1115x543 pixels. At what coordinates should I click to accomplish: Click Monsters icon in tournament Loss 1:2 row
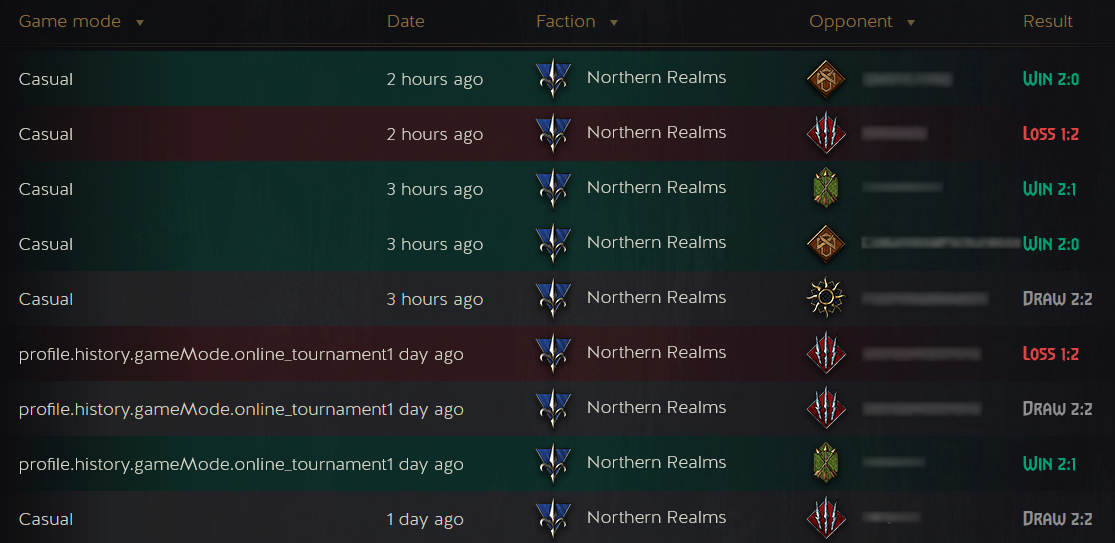826,353
